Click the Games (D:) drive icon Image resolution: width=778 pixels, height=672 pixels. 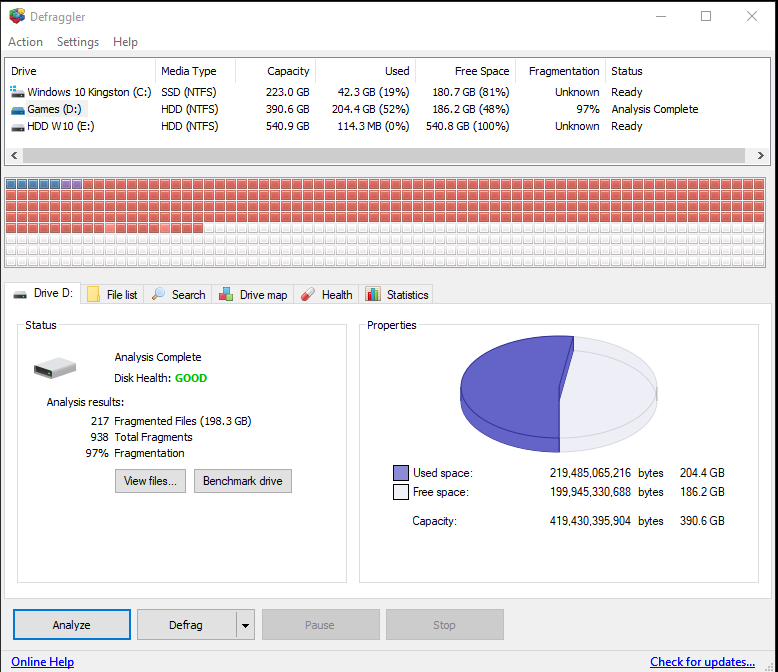point(18,110)
